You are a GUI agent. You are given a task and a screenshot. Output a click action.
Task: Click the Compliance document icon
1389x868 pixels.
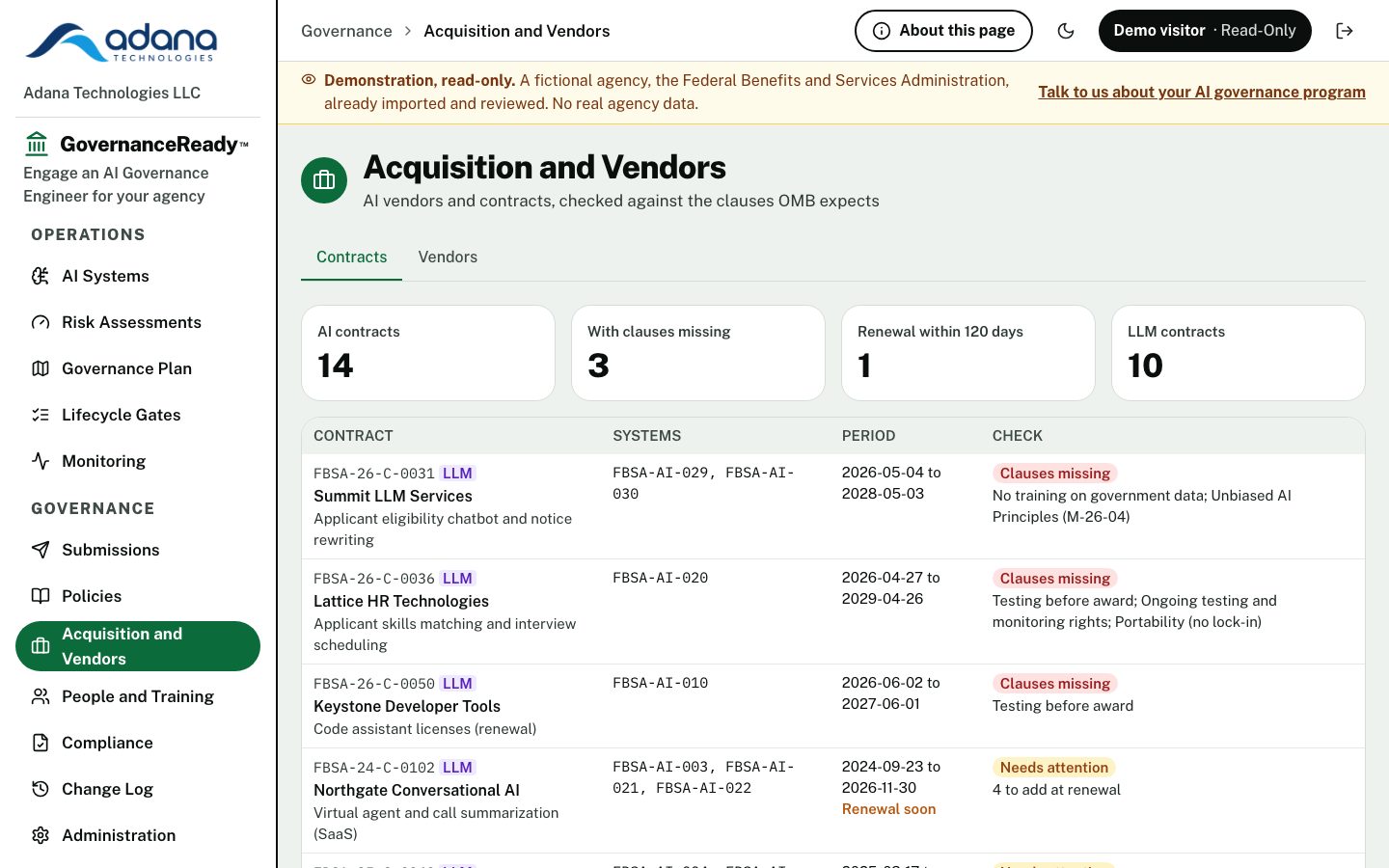(x=41, y=743)
